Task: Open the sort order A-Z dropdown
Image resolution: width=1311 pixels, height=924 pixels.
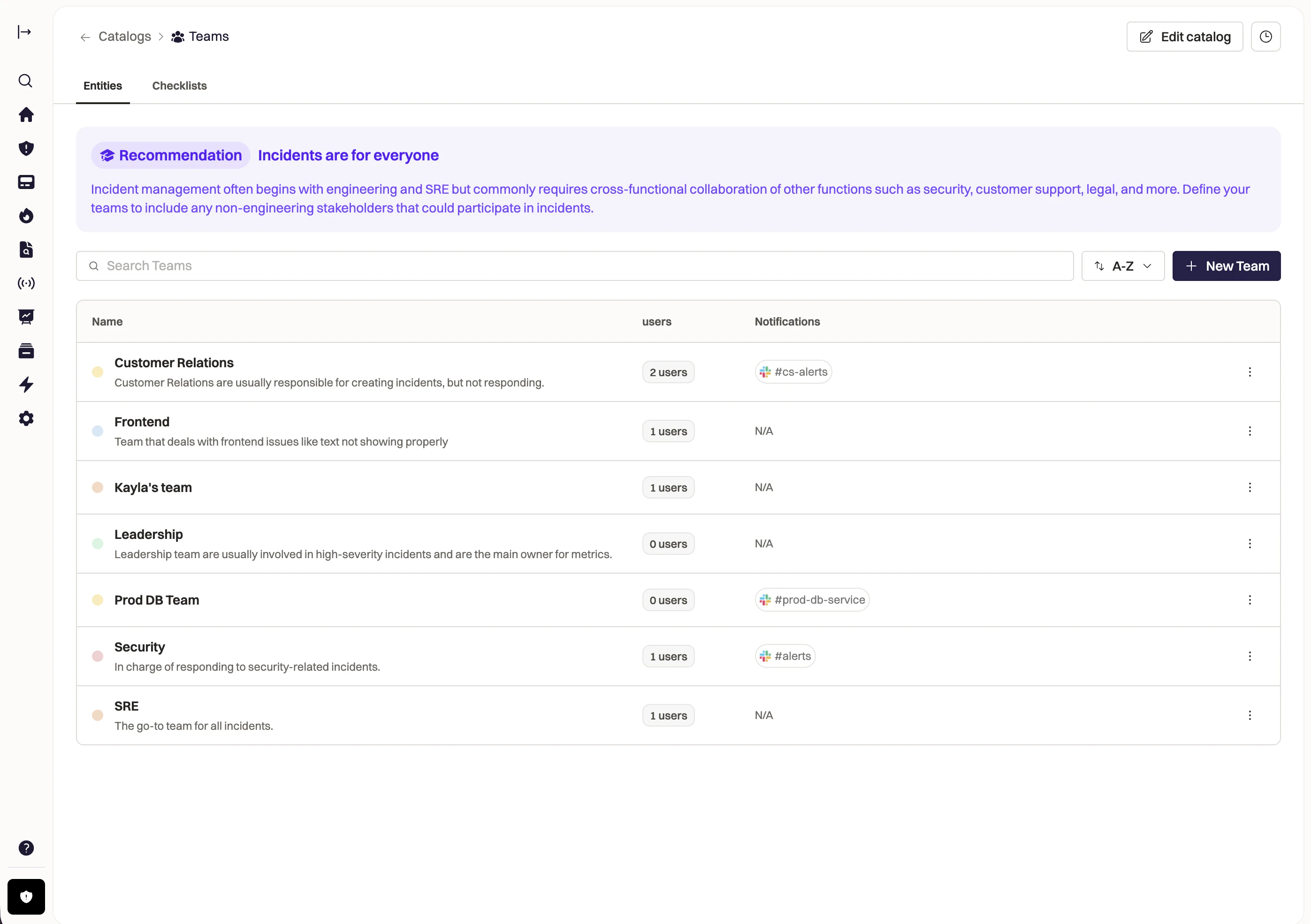Action: [1122, 266]
